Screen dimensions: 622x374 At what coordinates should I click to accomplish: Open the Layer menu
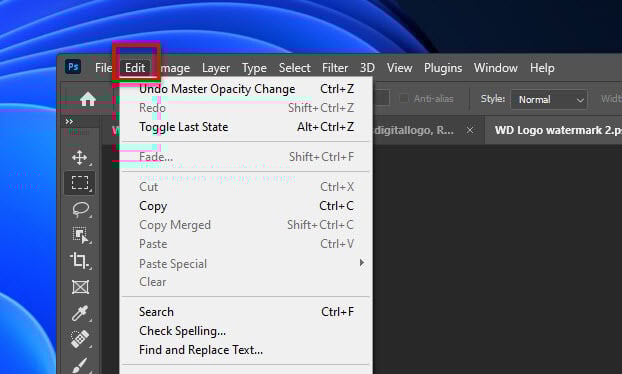(216, 68)
